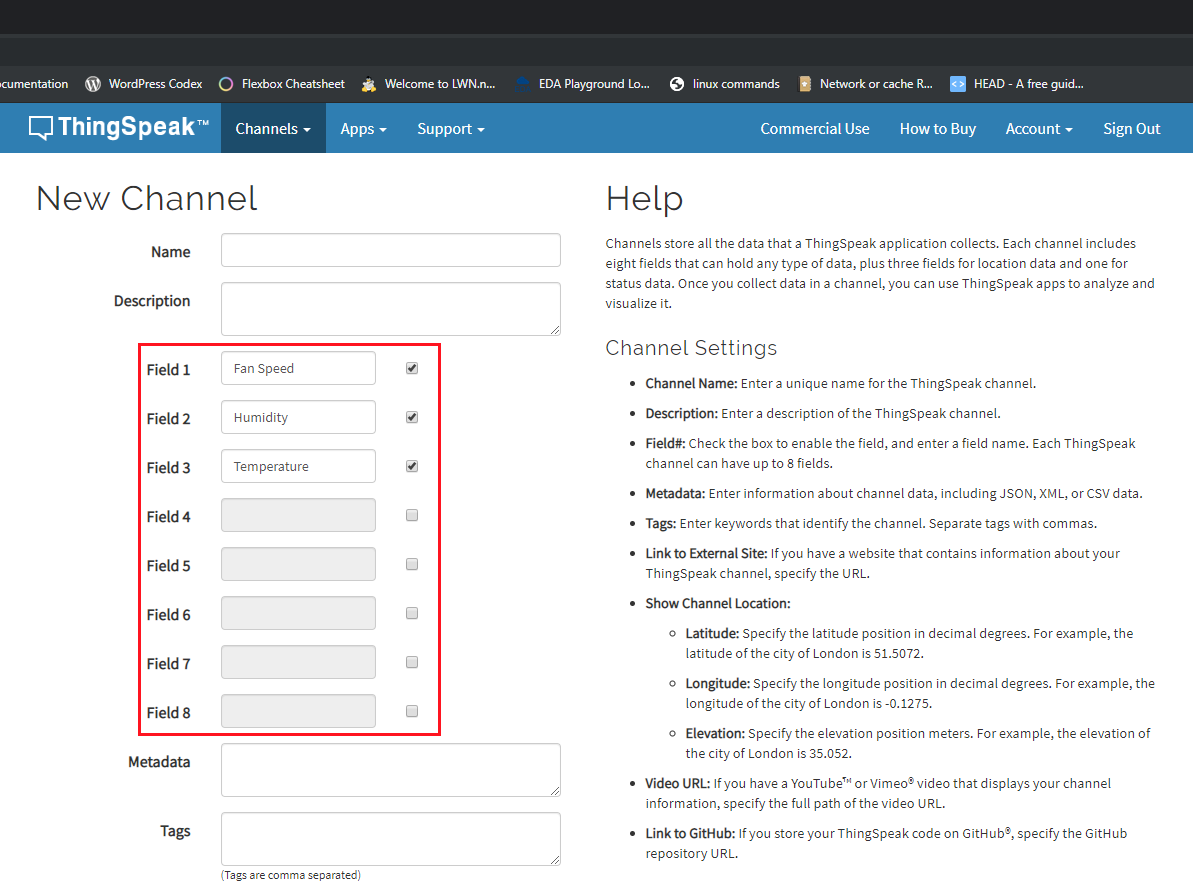Viewport: 1193px width, 885px height.
Task: Uncheck the Field 3 checkbox
Action: point(412,466)
